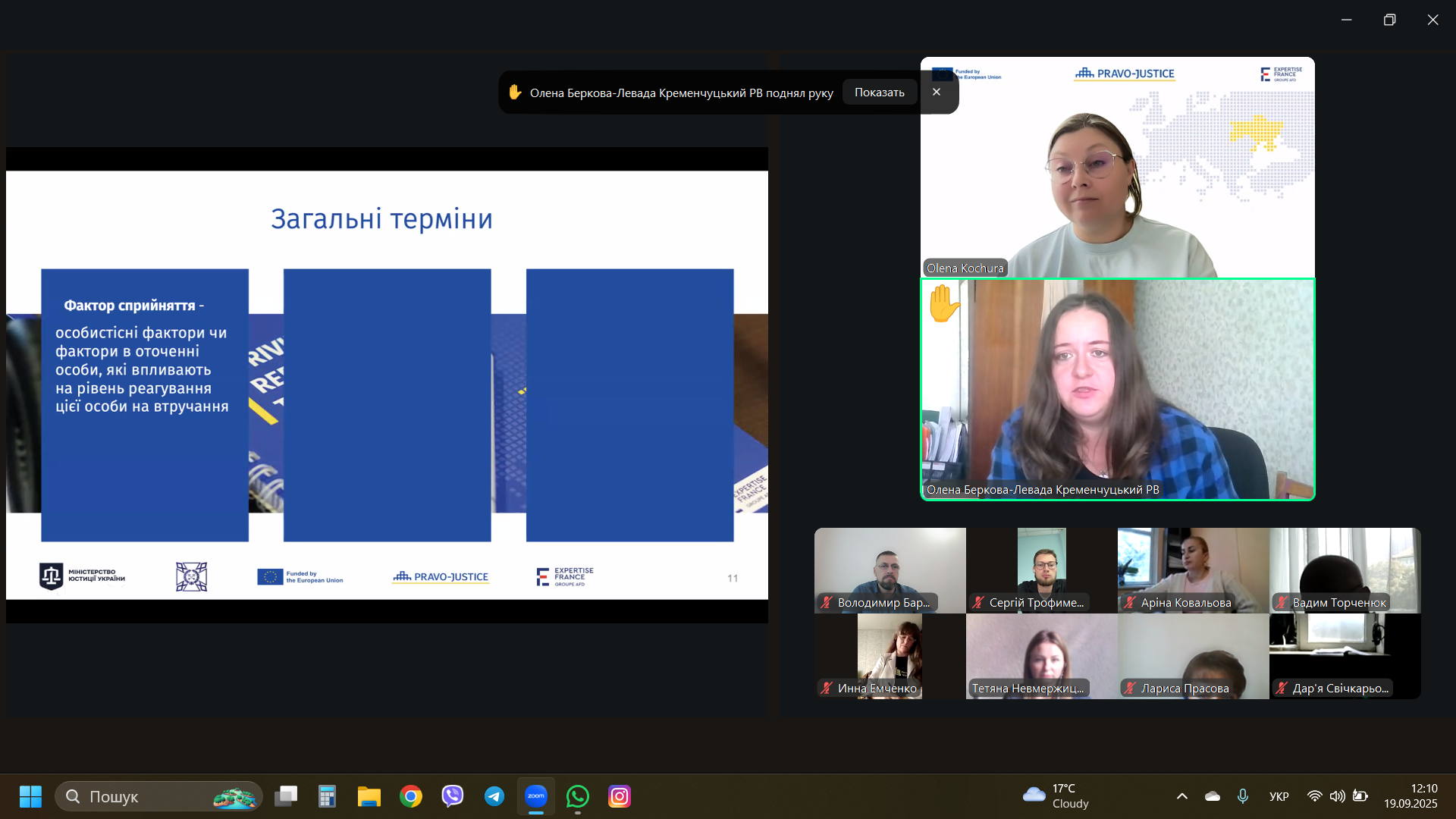
Task: Expand the hidden system tray icons chevron
Action: [1181, 796]
